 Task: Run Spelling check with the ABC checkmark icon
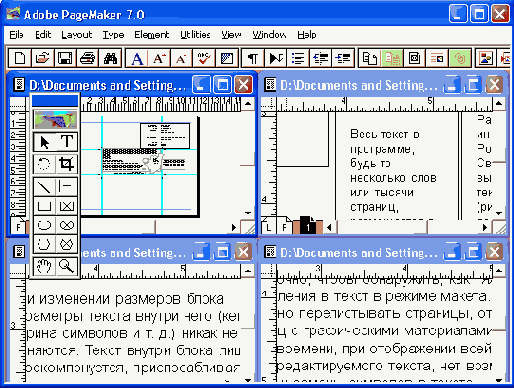pyautogui.click(x=204, y=58)
